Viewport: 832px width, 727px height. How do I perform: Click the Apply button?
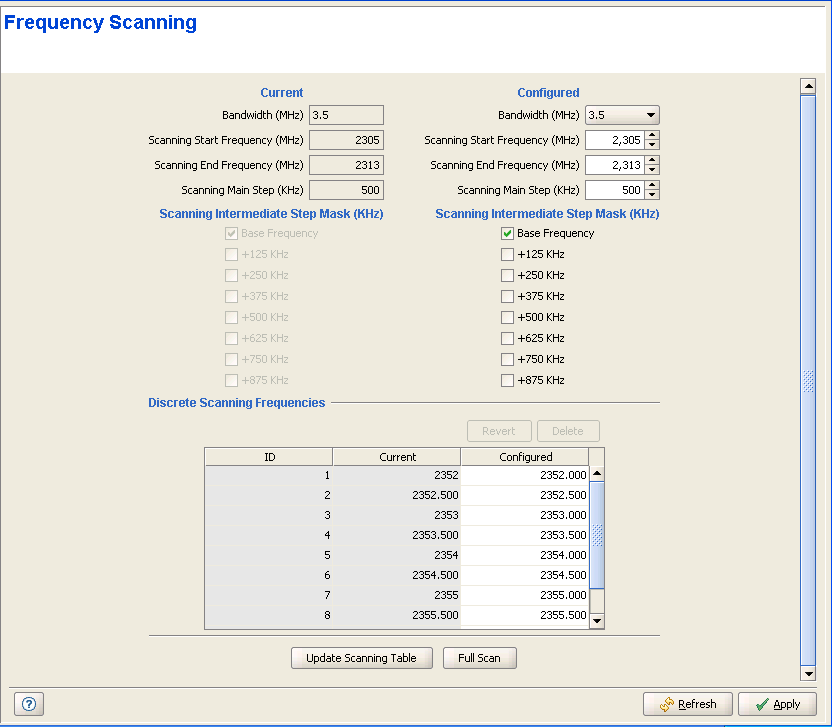777,704
